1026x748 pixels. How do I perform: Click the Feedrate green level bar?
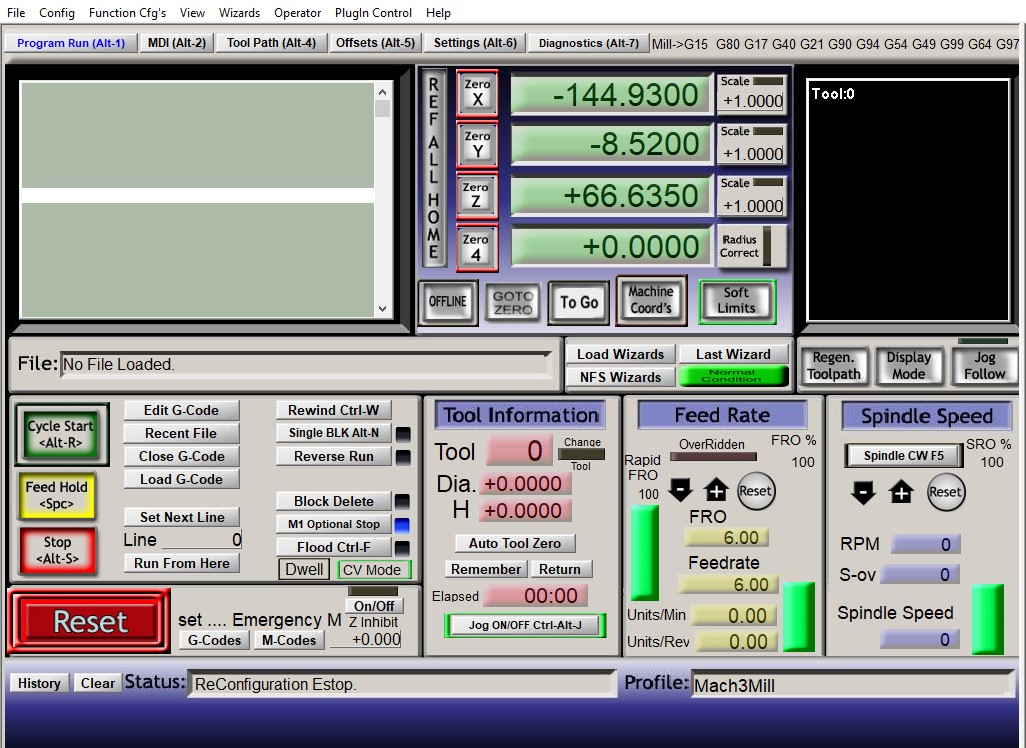799,616
